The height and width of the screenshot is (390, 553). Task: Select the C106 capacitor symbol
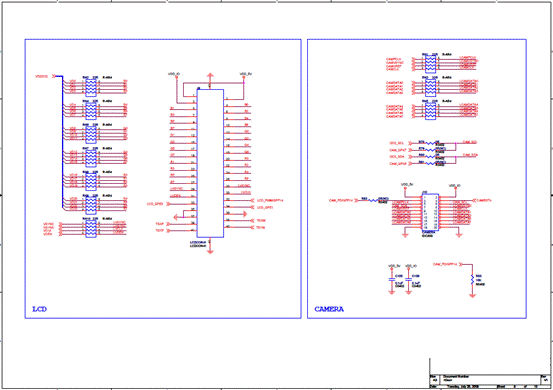[408, 279]
